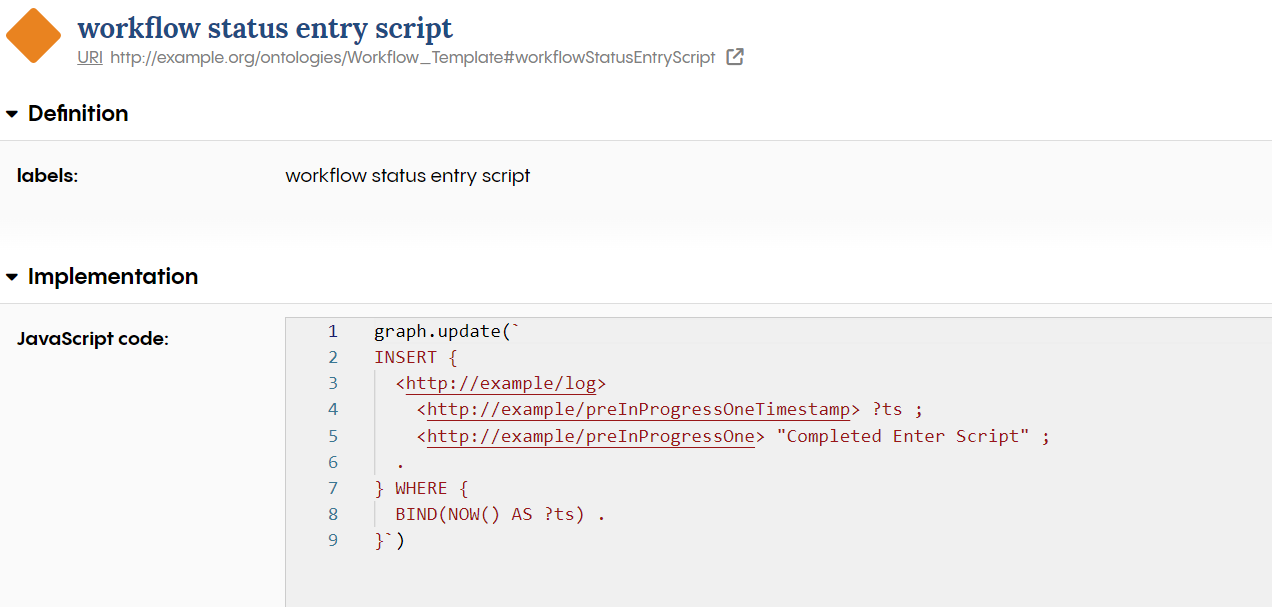Click the "Completed Enter Script" string
The height and width of the screenshot is (607, 1272).
[x=903, y=436]
